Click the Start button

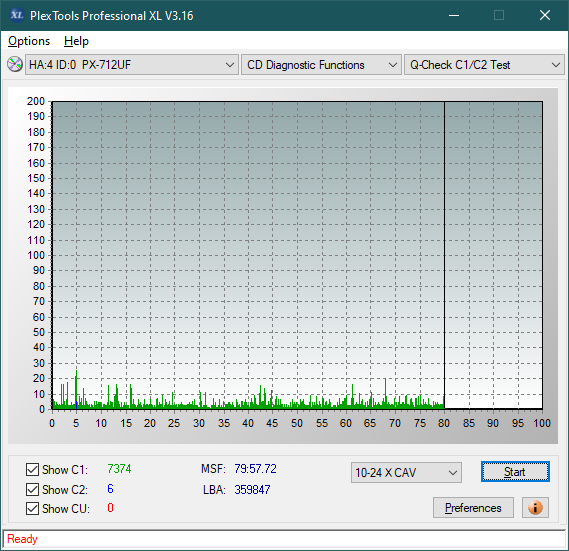tap(515, 472)
